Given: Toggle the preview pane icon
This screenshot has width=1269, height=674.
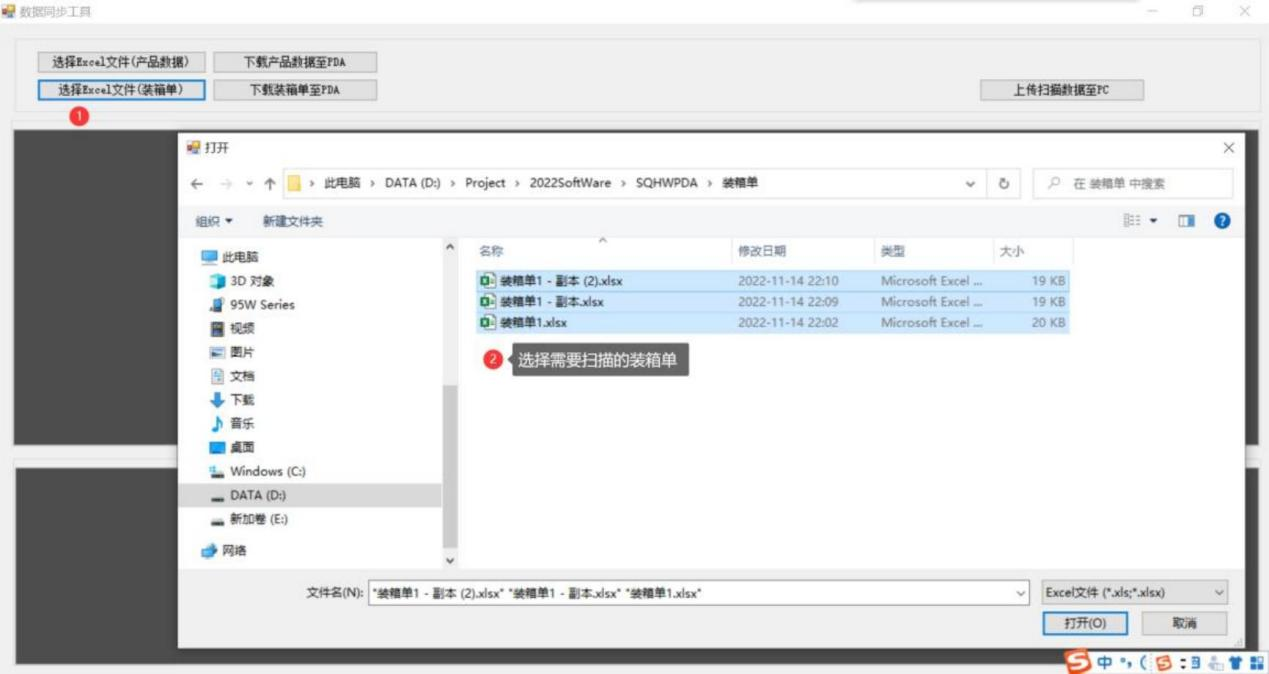Looking at the screenshot, I should pos(1187,221).
